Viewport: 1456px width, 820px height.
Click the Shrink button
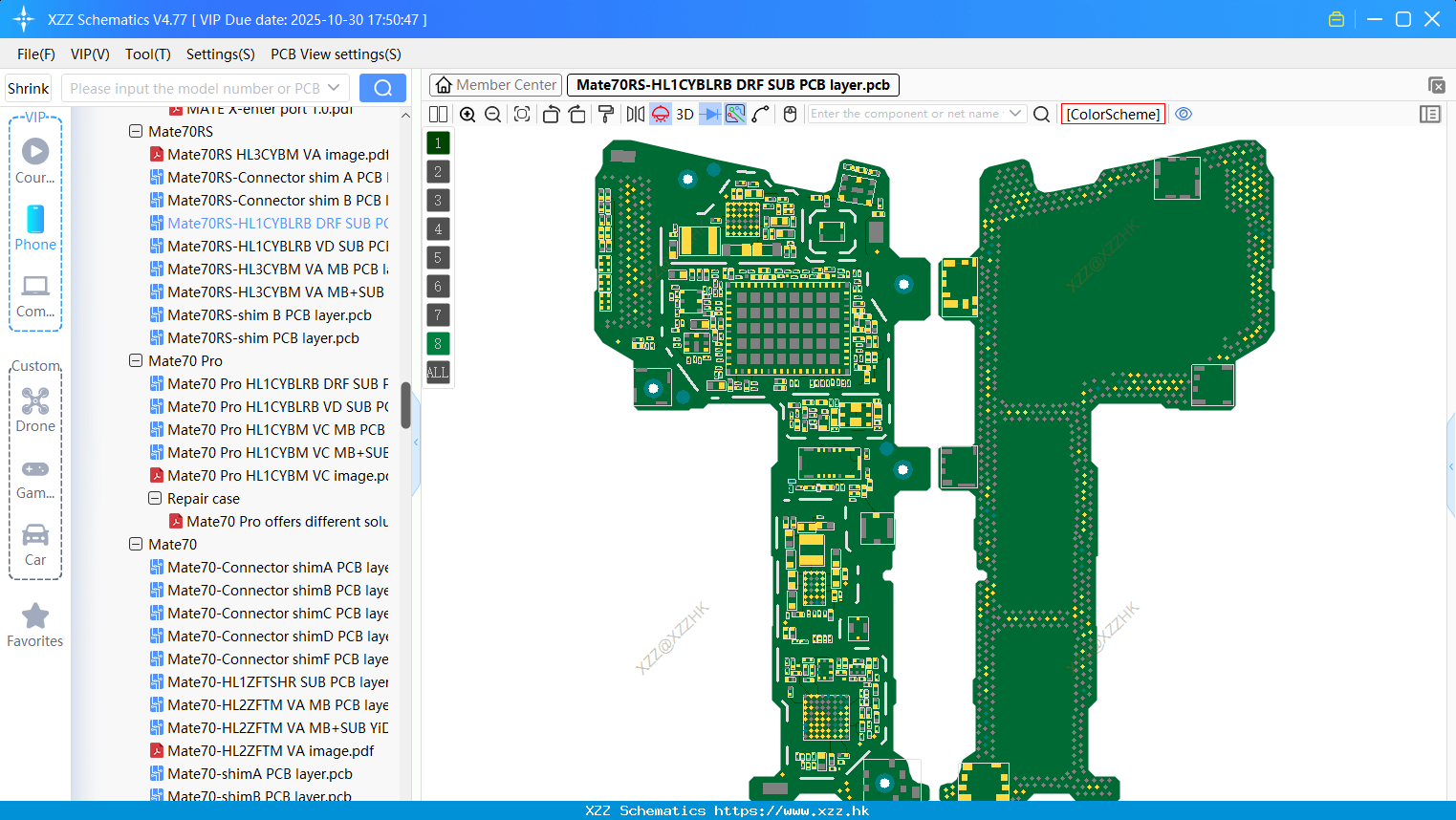click(28, 88)
